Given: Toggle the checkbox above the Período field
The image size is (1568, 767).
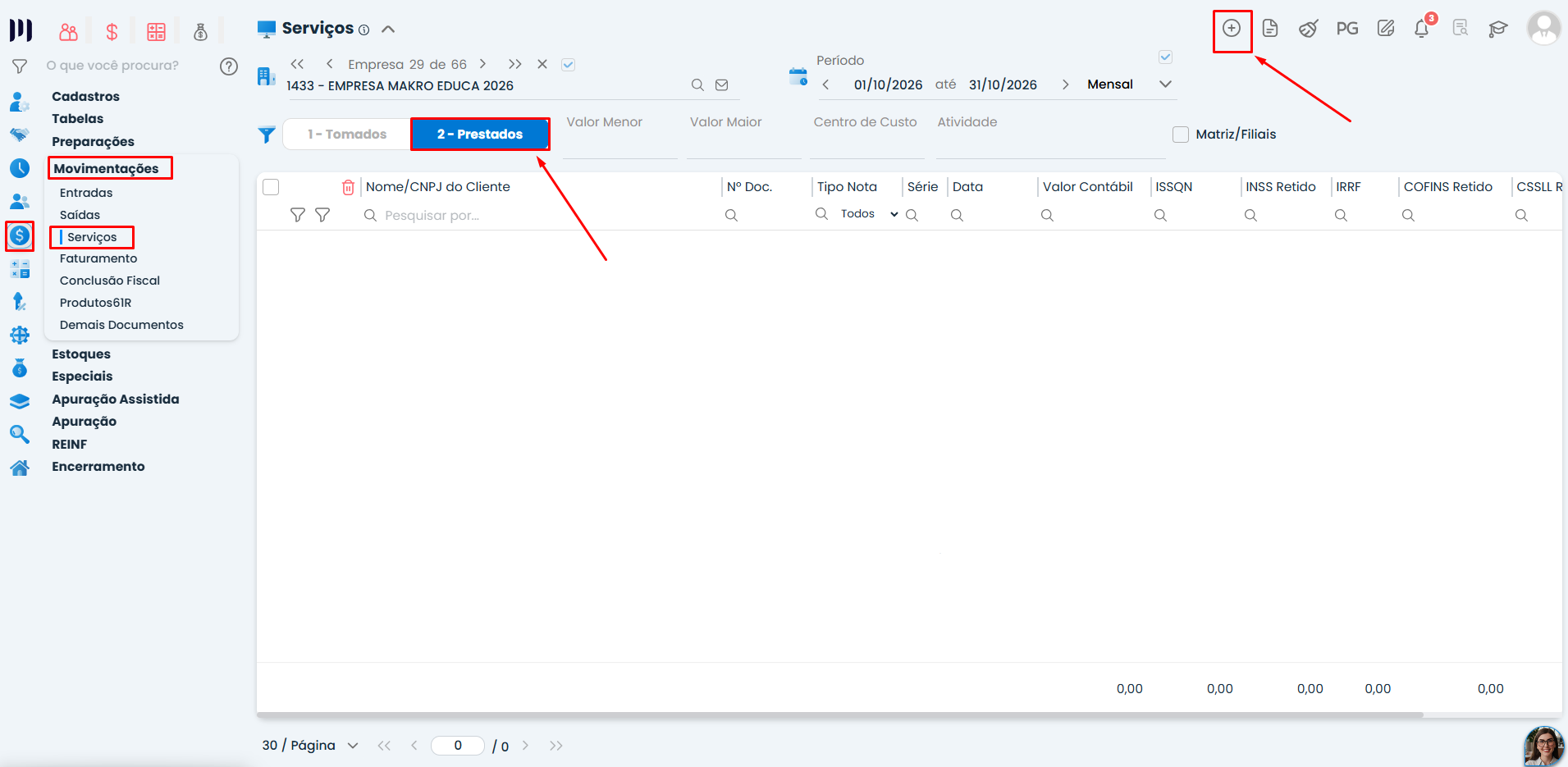Looking at the screenshot, I should (1165, 57).
